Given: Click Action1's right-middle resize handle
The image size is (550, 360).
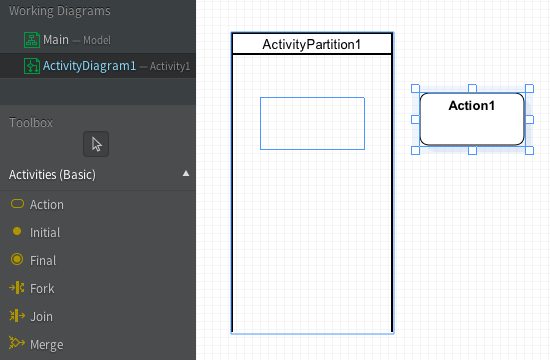Looking at the screenshot, I should (529, 120).
